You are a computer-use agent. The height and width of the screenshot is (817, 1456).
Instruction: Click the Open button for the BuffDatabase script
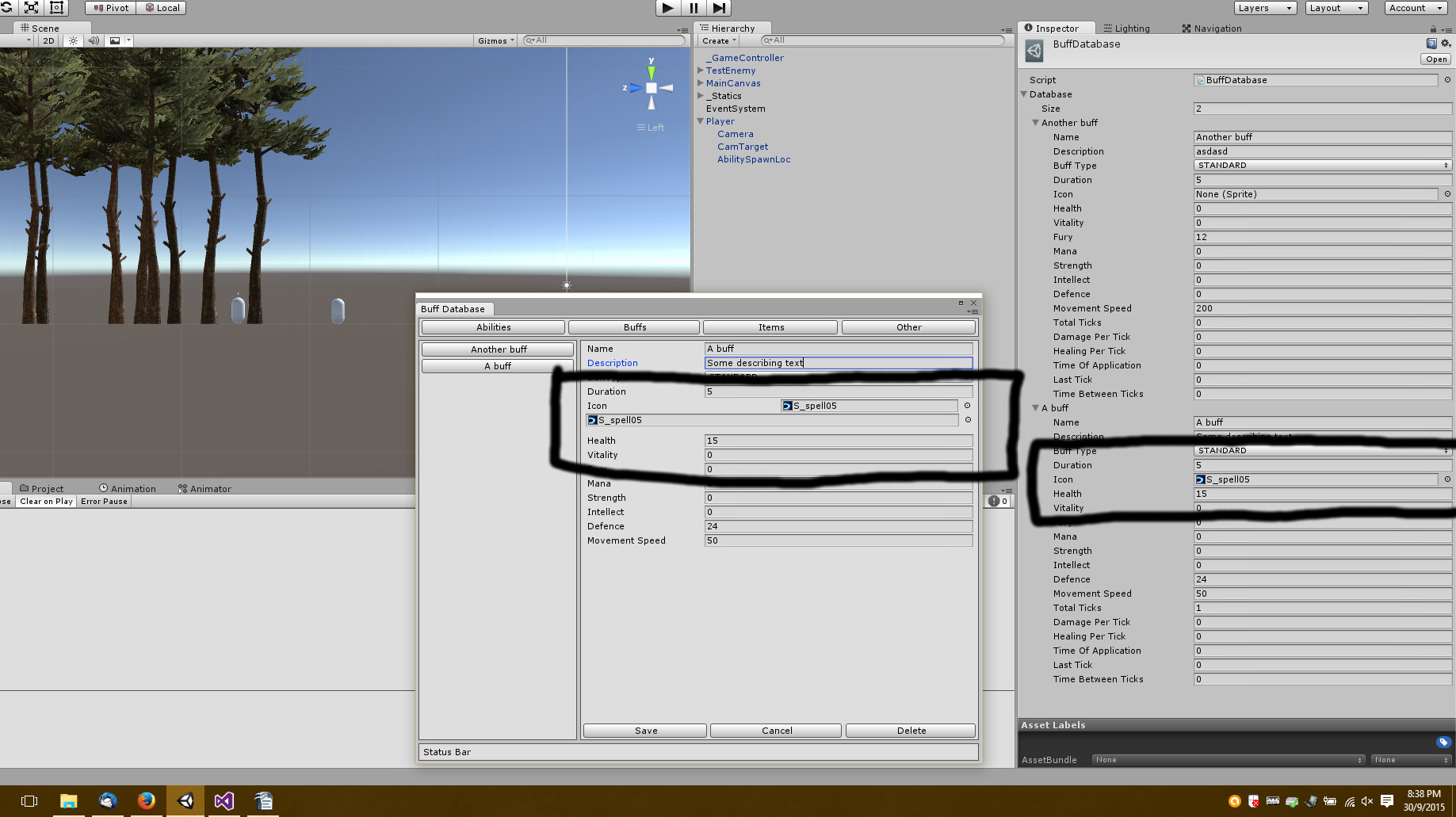coord(1435,59)
